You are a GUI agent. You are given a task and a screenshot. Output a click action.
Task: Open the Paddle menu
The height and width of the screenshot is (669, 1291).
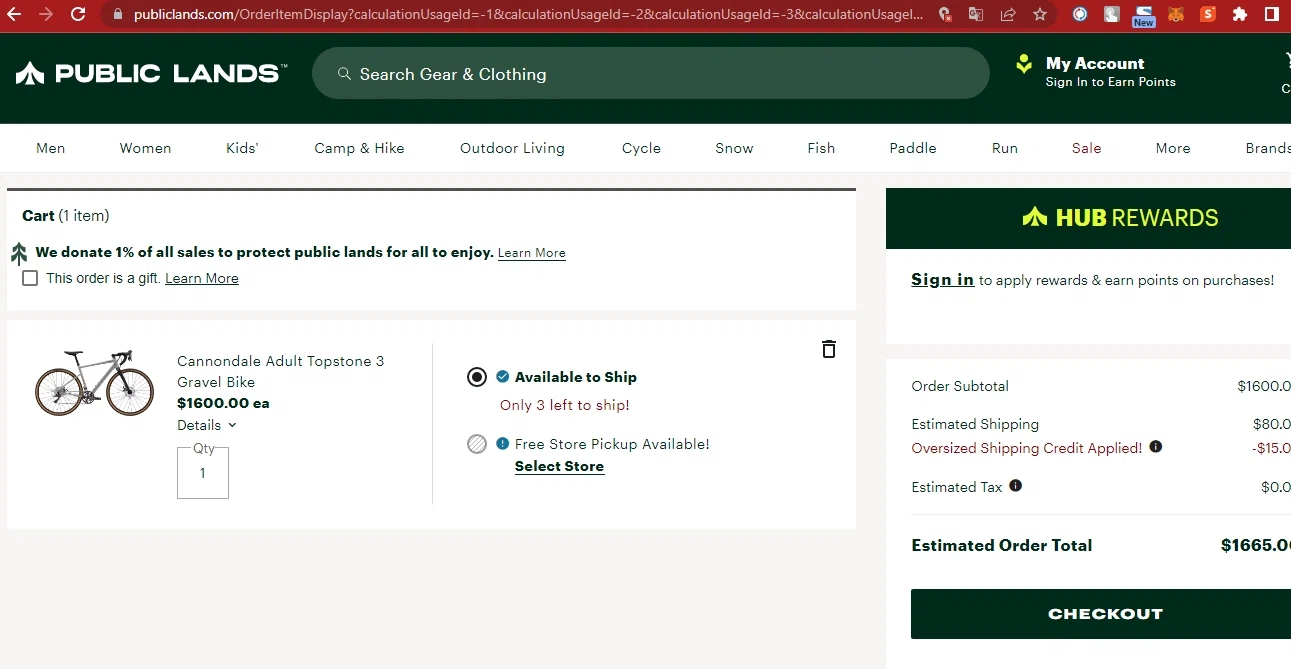914,148
